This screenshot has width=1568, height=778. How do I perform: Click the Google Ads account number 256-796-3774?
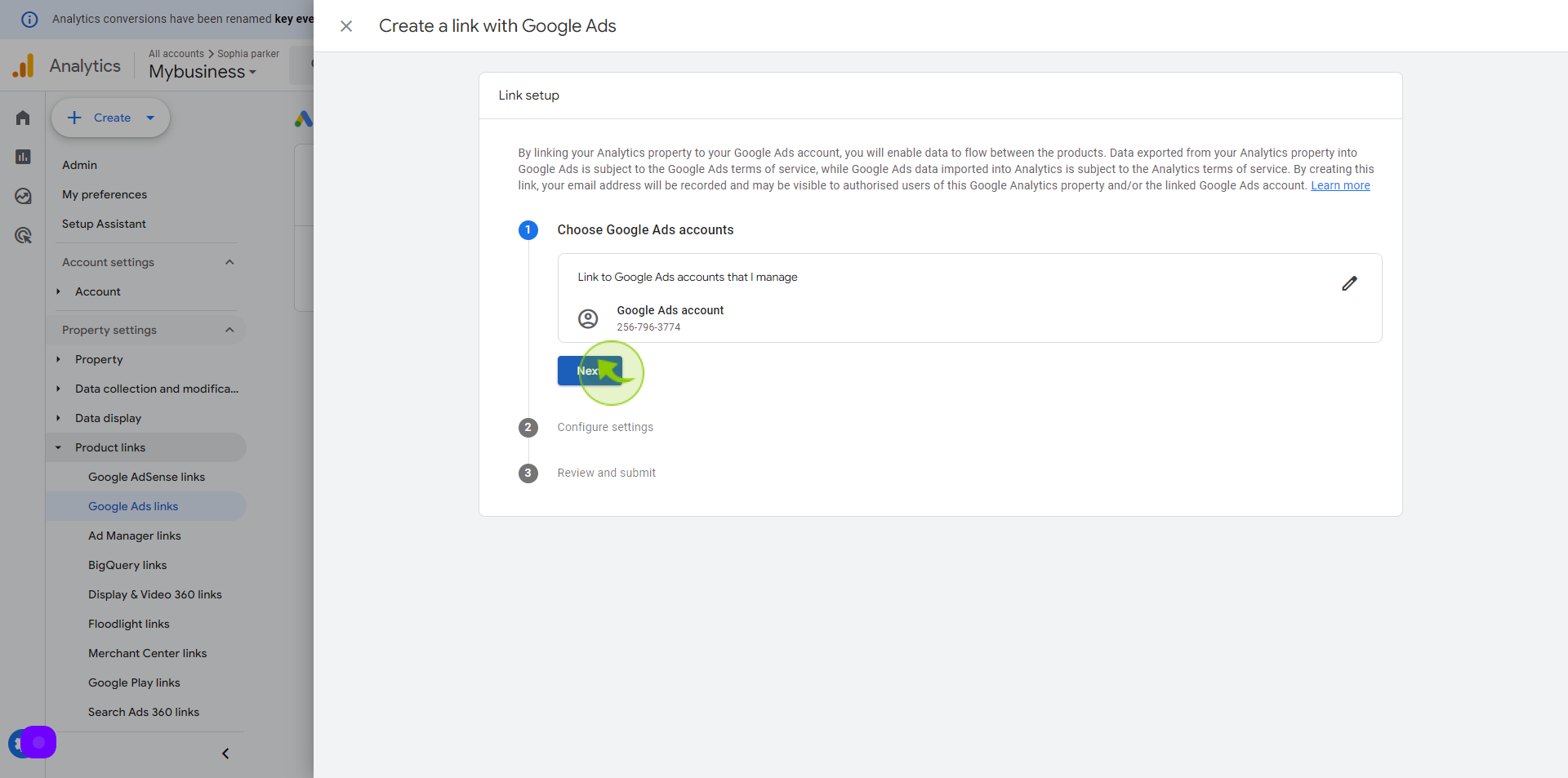pyautogui.click(x=648, y=327)
